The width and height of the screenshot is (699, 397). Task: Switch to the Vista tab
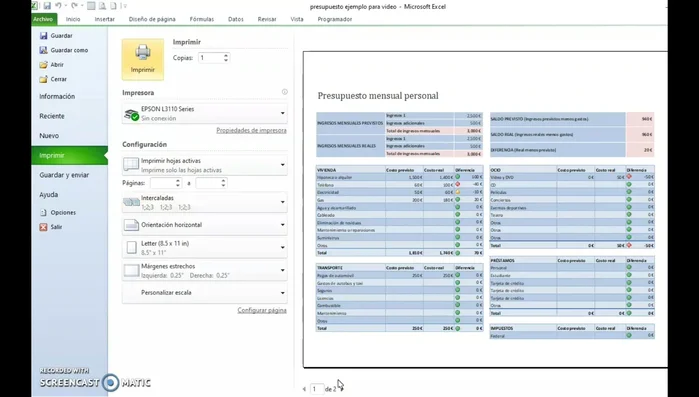(297, 19)
